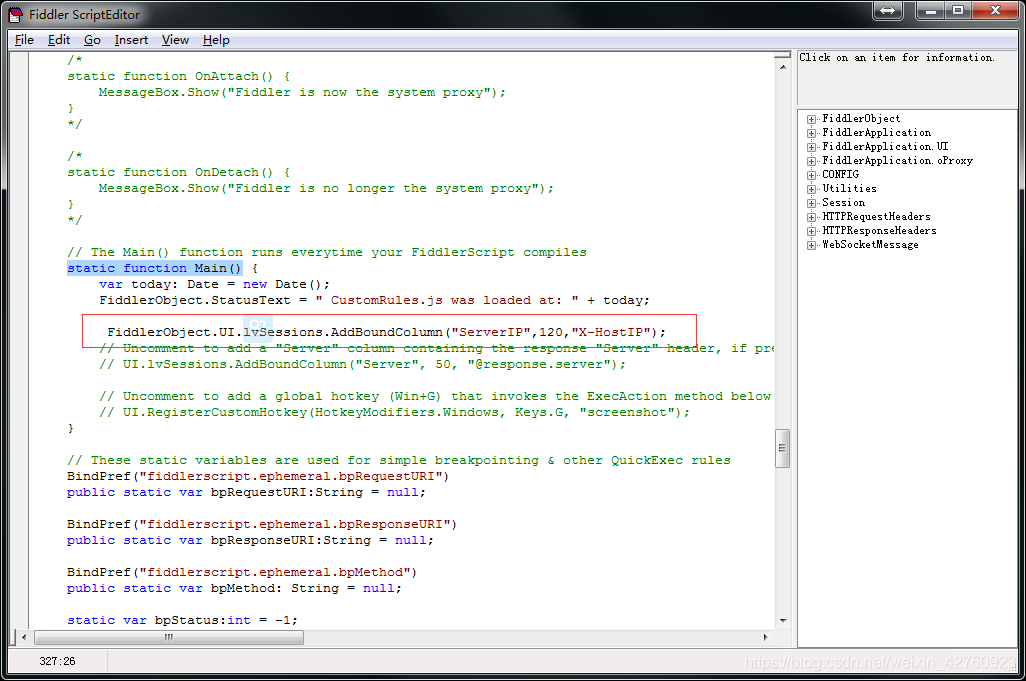Expand the FiddlerApplication.oProxy tree node
The height and width of the screenshot is (681, 1026).
[811, 161]
